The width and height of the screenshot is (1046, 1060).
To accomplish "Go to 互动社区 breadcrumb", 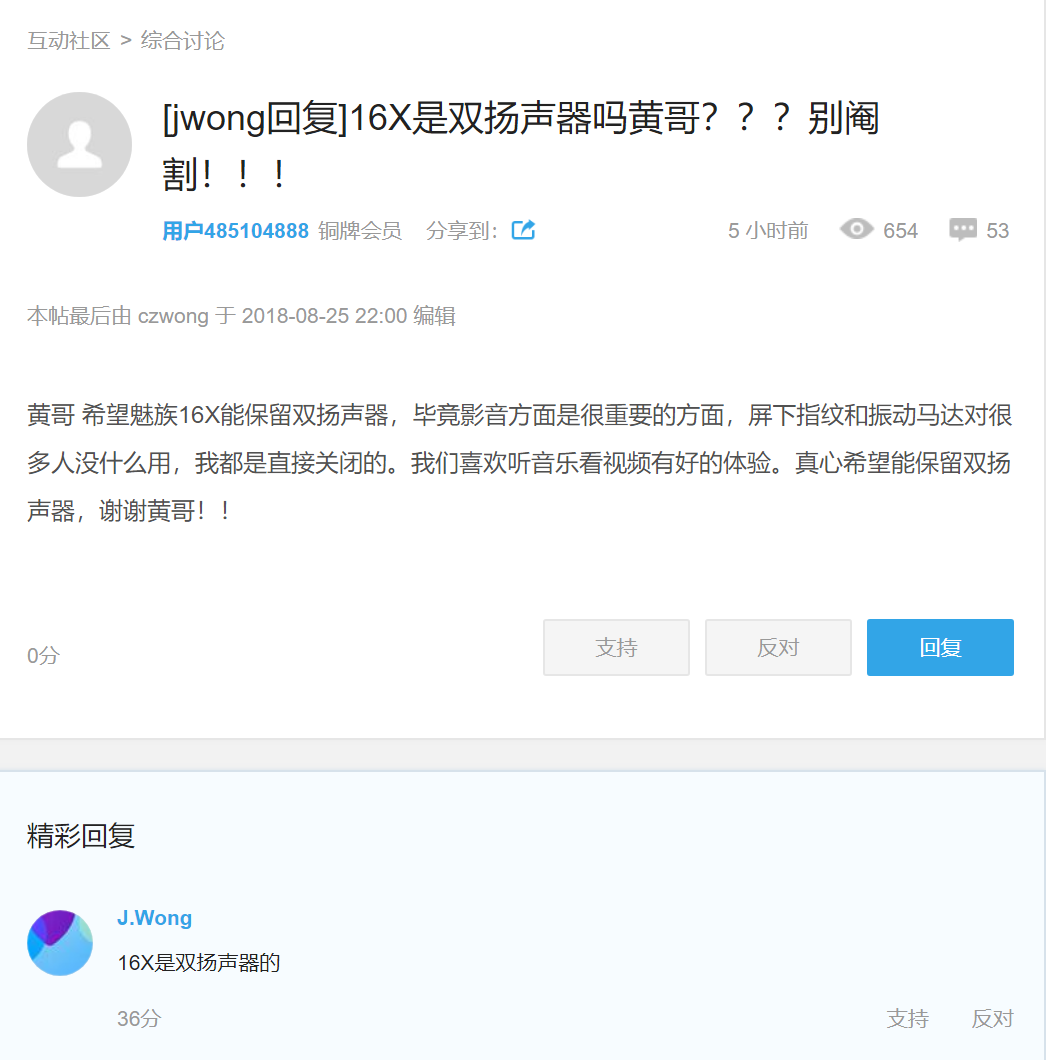I will (x=68, y=41).
